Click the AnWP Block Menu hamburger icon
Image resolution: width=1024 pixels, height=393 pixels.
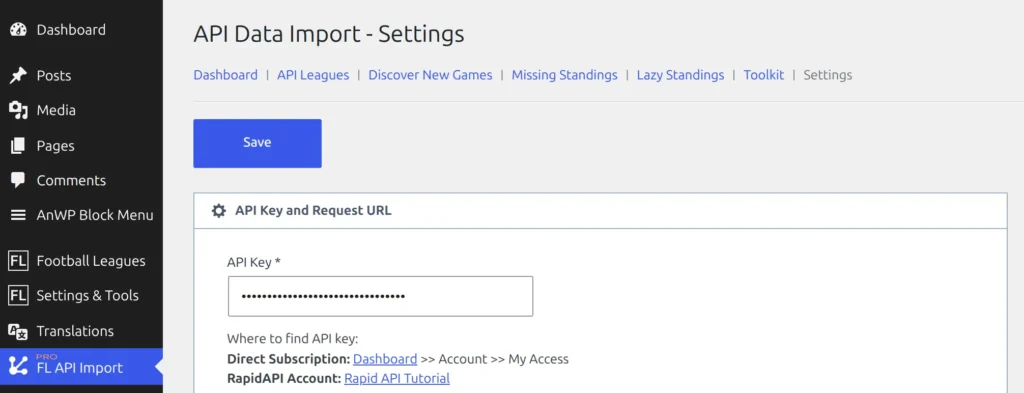(18, 215)
